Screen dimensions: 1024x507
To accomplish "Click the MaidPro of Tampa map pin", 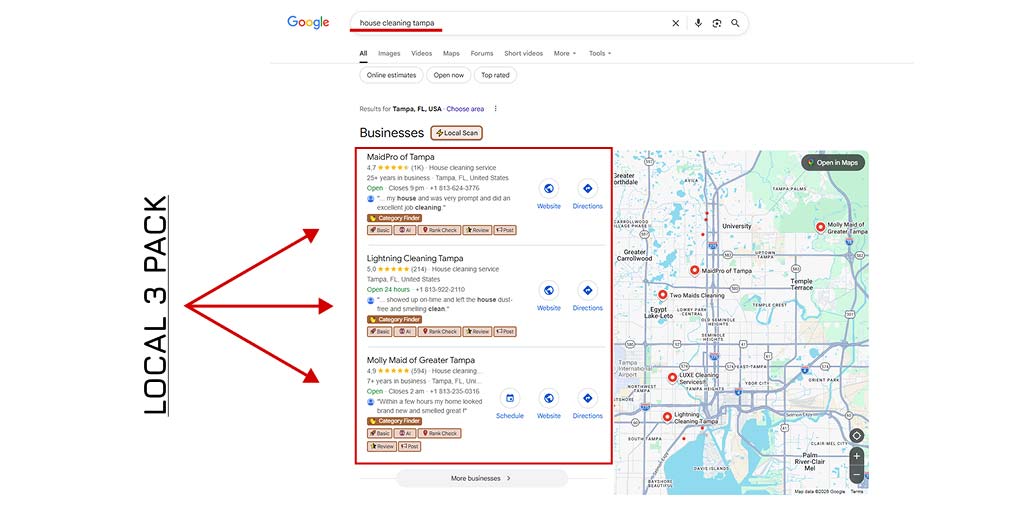I will coord(695,270).
